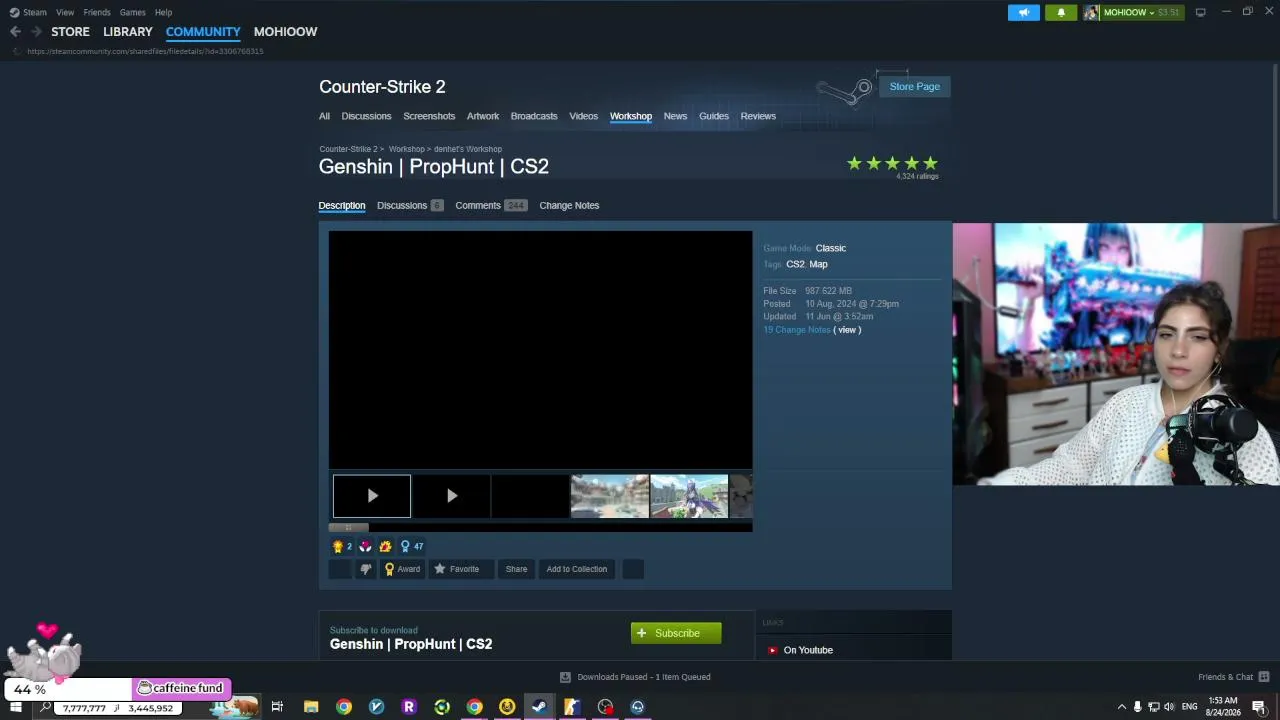
Task: Click the Steam taskbar icon
Action: [x=538, y=707]
